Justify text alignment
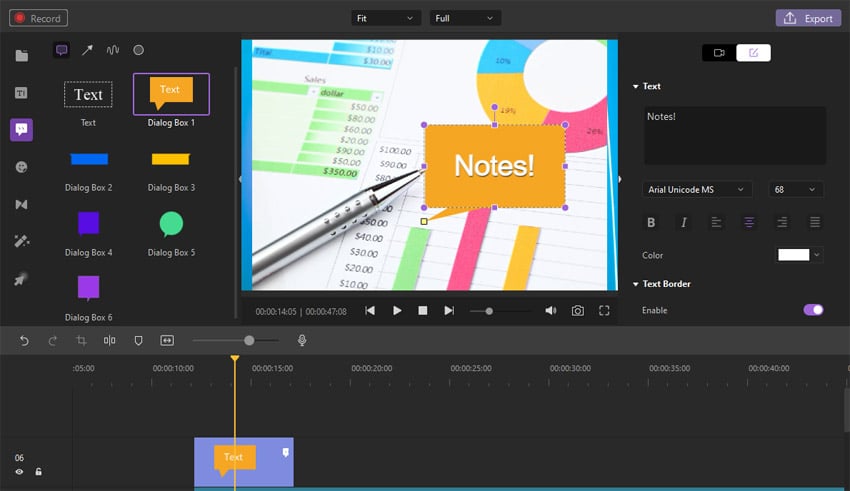 coord(815,222)
